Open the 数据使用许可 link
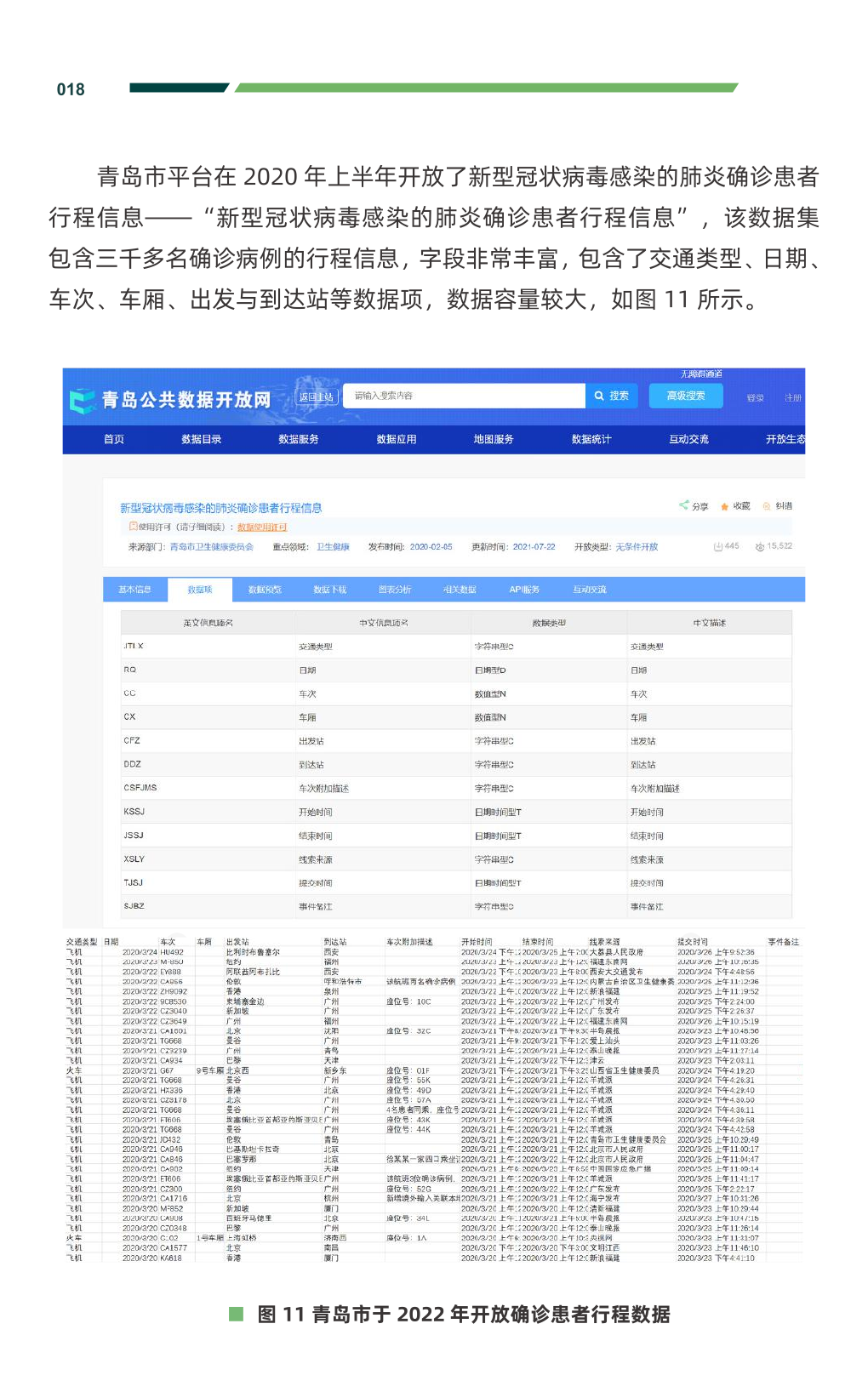 pos(262,528)
